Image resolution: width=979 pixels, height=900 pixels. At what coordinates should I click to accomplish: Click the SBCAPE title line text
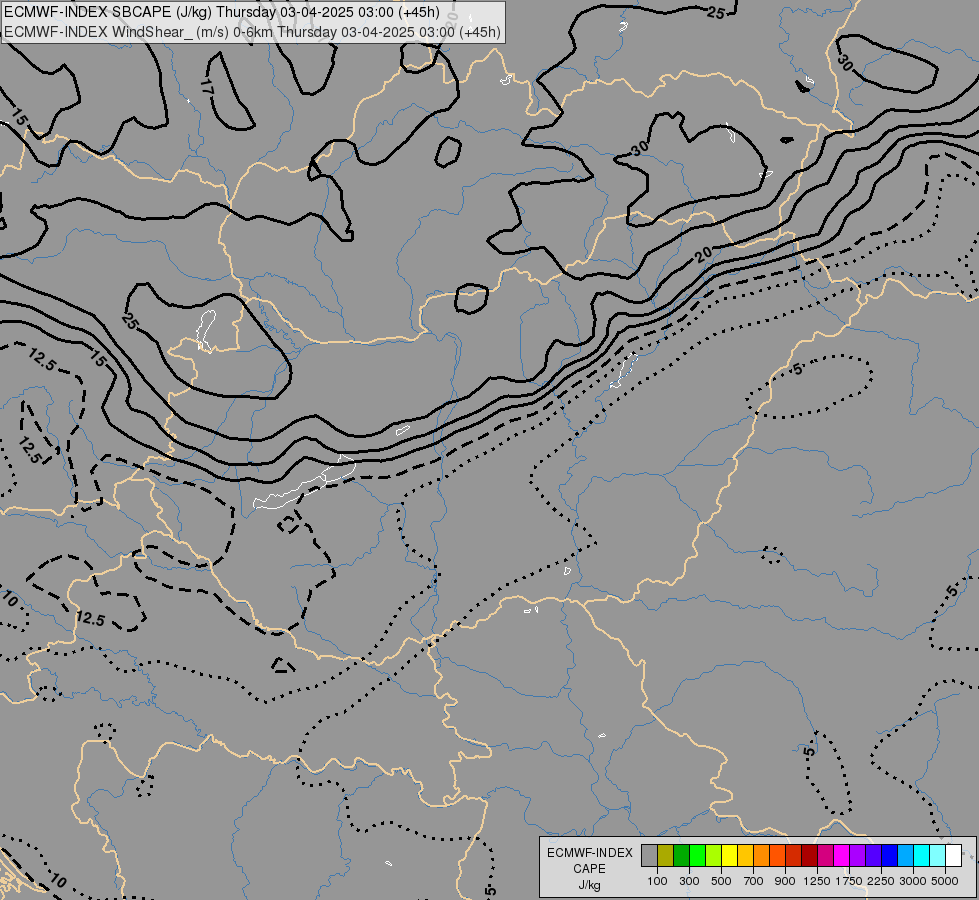(x=222, y=12)
